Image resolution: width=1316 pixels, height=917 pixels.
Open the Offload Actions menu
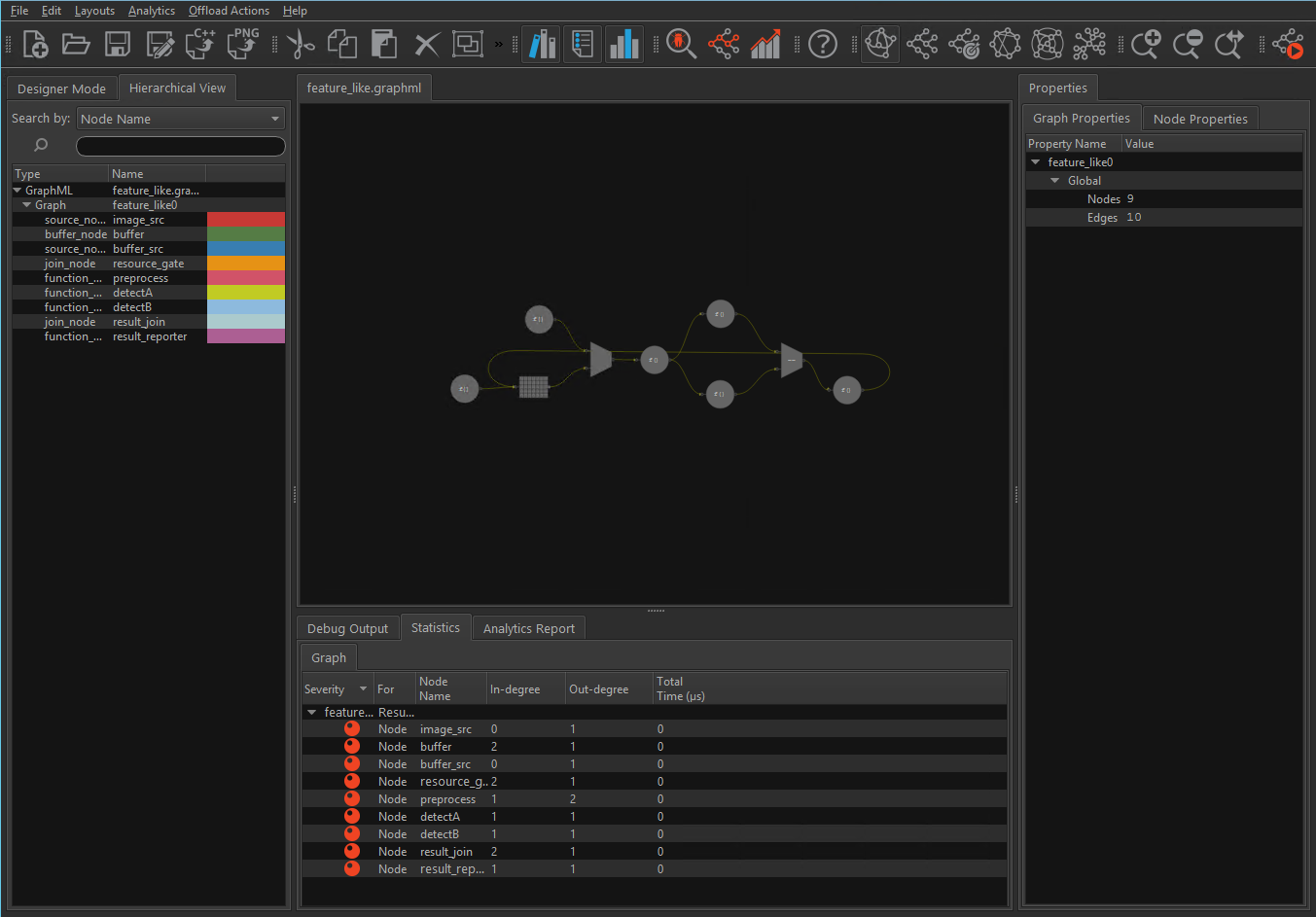(229, 11)
